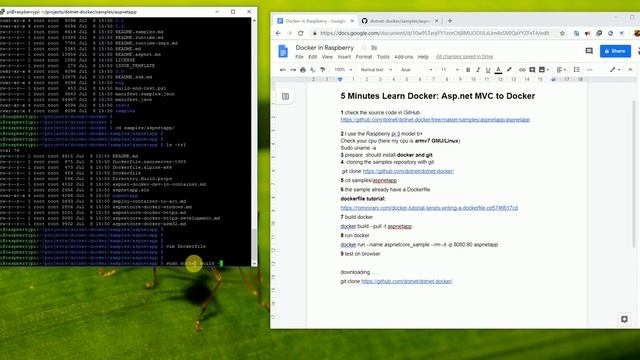Screen dimensions: 640x360
Task: Open the font size 11 dropdown
Action: (x=450, y=70)
